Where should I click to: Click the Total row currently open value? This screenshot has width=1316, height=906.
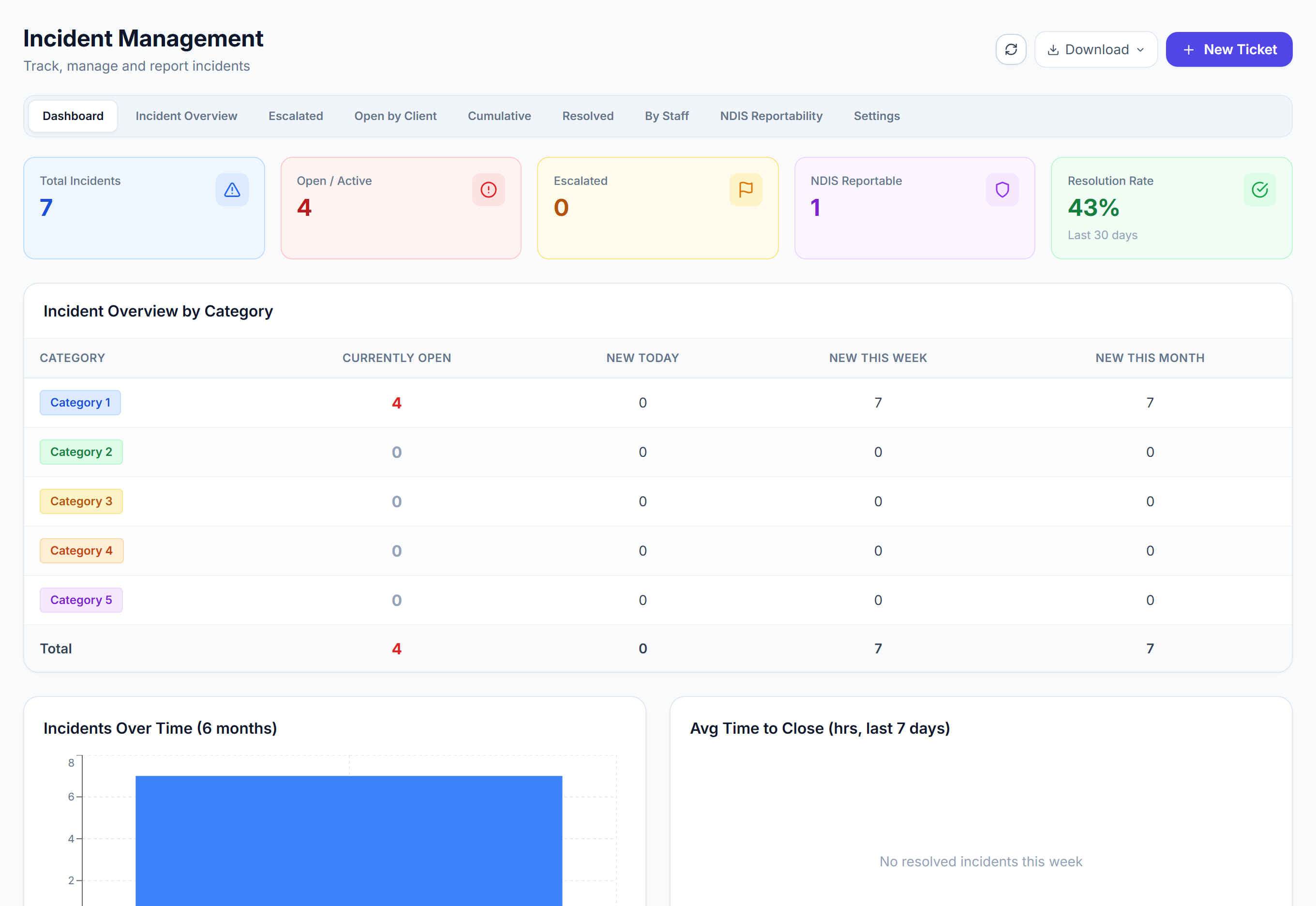pyautogui.click(x=397, y=649)
